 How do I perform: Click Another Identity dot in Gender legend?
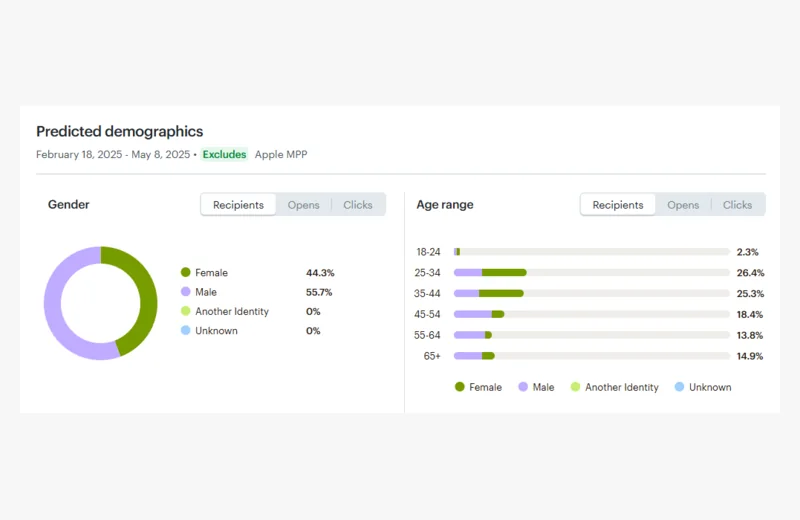(x=186, y=311)
